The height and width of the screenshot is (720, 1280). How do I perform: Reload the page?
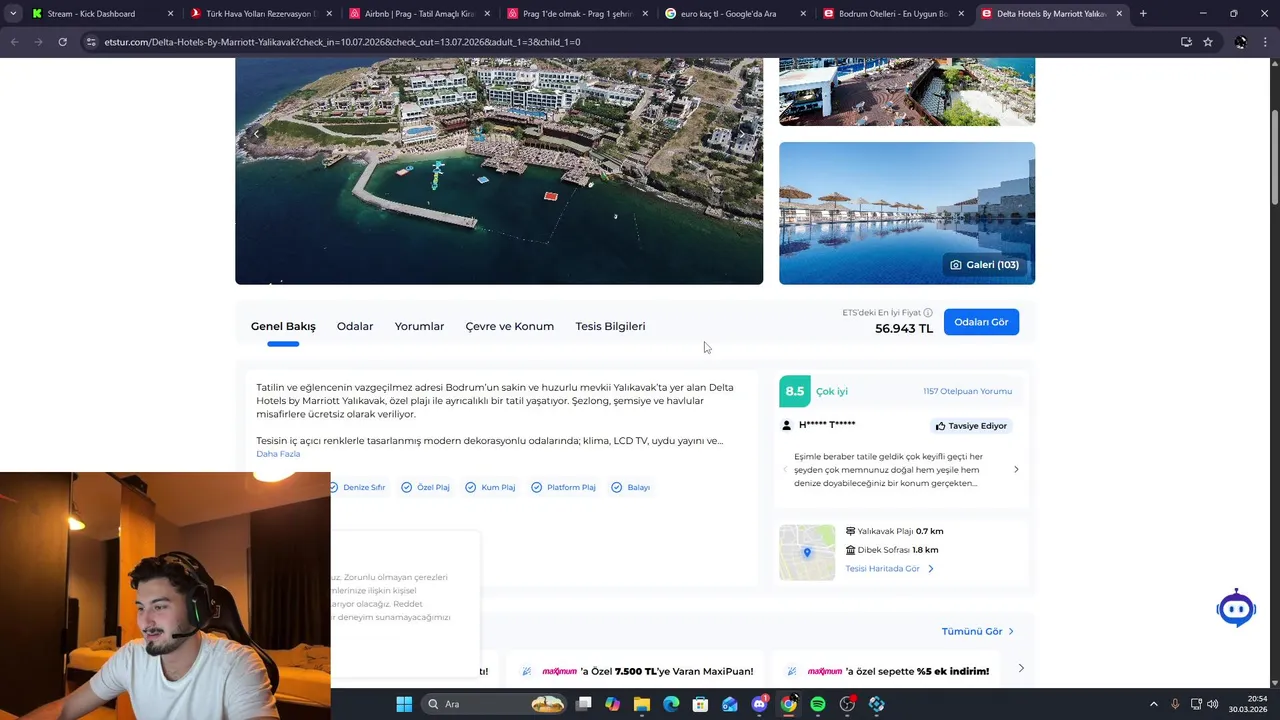click(62, 42)
